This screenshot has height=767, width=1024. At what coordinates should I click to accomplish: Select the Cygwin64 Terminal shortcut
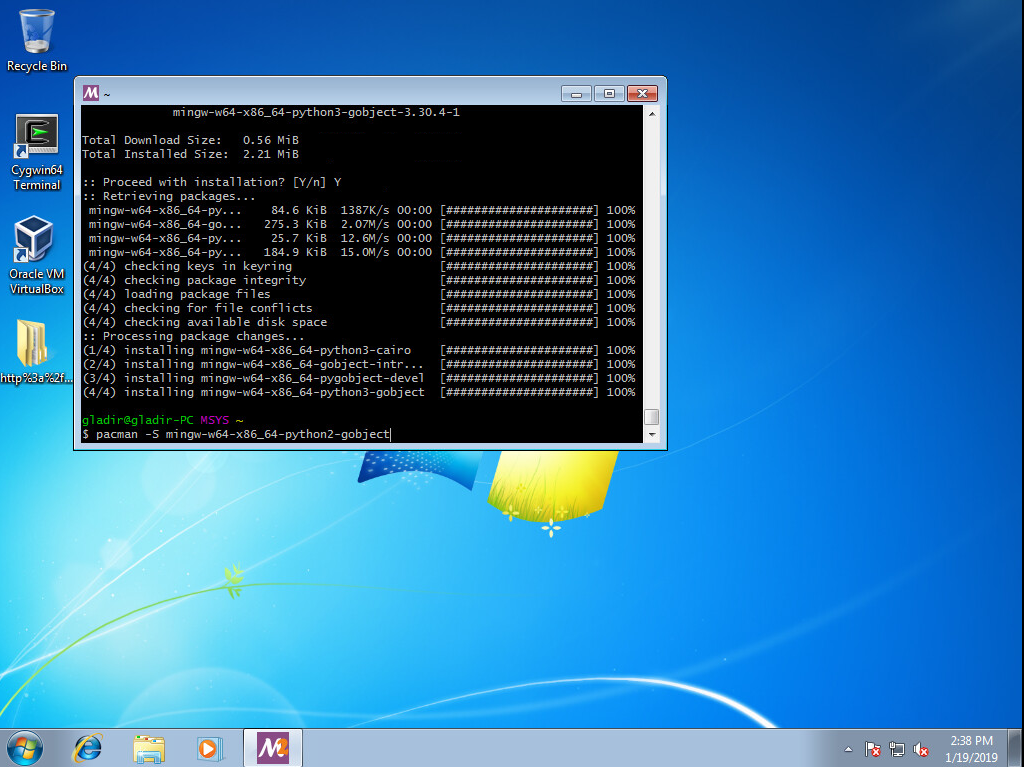(37, 138)
